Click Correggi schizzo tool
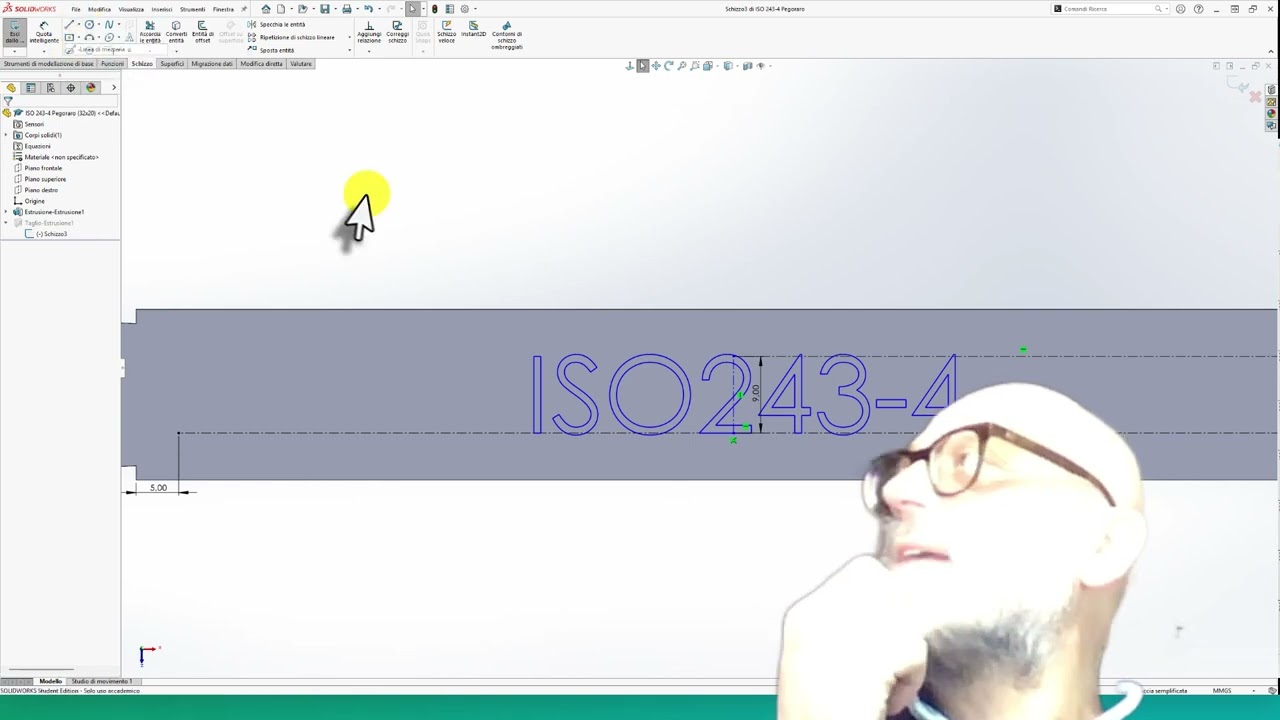The height and width of the screenshot is (720, 1280). (x=397, y=31)
